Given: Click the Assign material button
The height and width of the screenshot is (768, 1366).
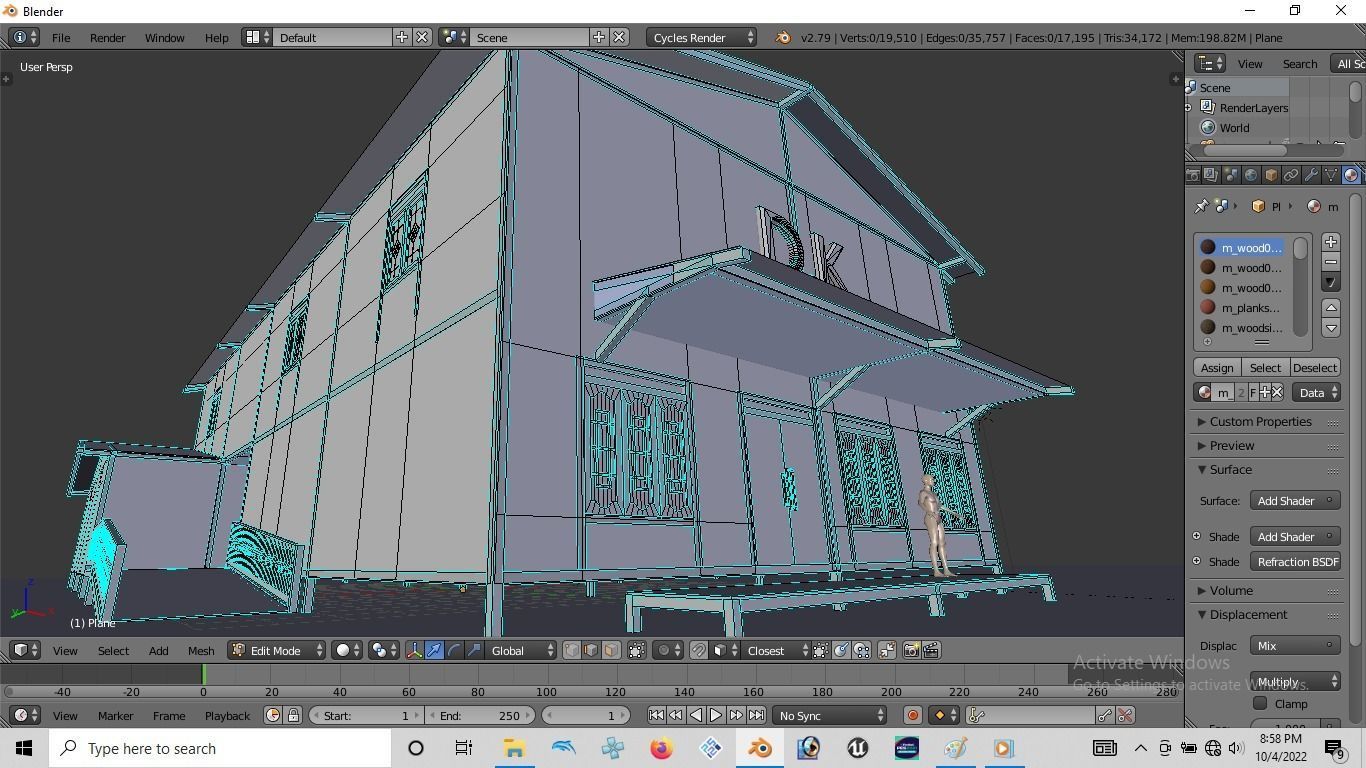Looking at the screenshot, I should (x=1217, y=368).
